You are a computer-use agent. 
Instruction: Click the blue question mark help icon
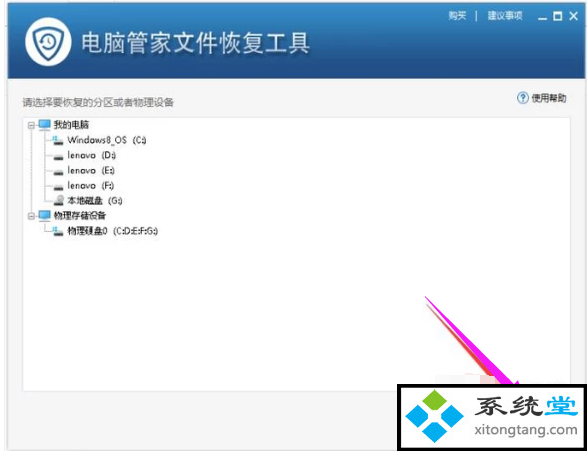[x=523, y=98]
